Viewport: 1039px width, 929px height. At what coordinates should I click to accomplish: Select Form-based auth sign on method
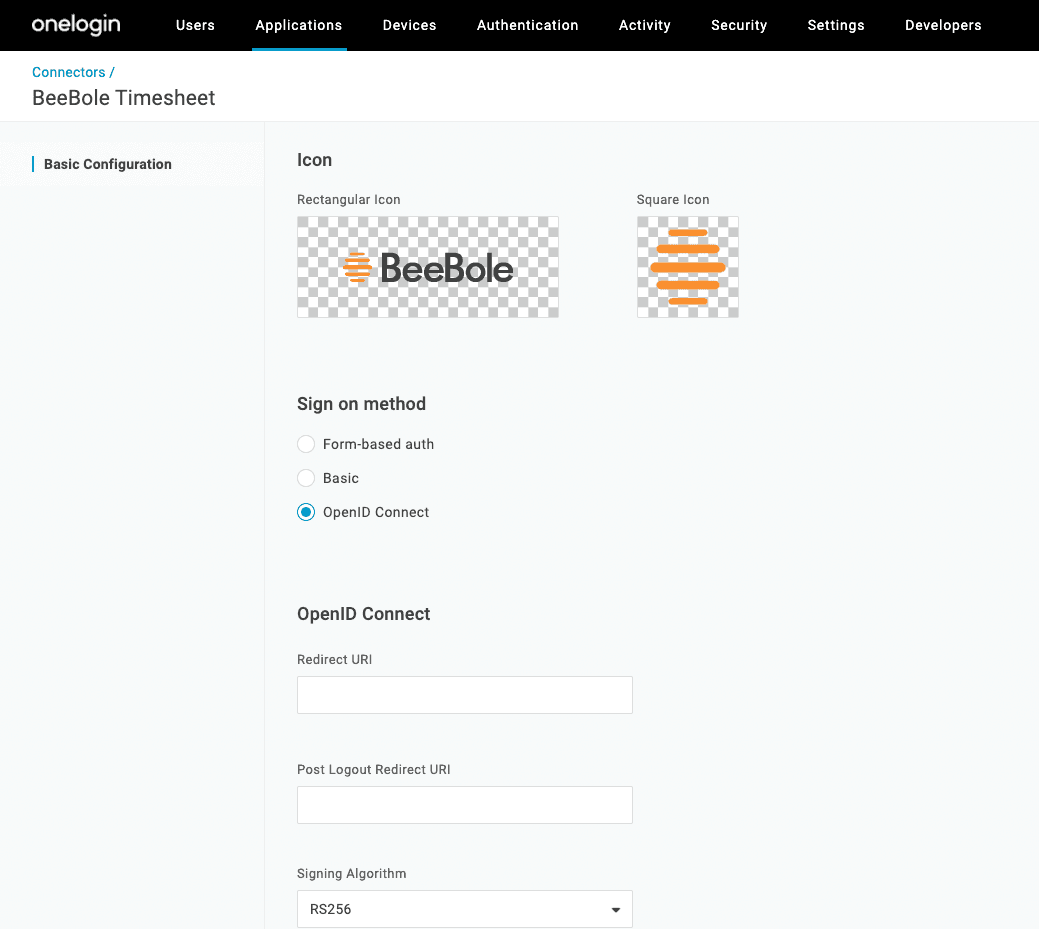306,444
